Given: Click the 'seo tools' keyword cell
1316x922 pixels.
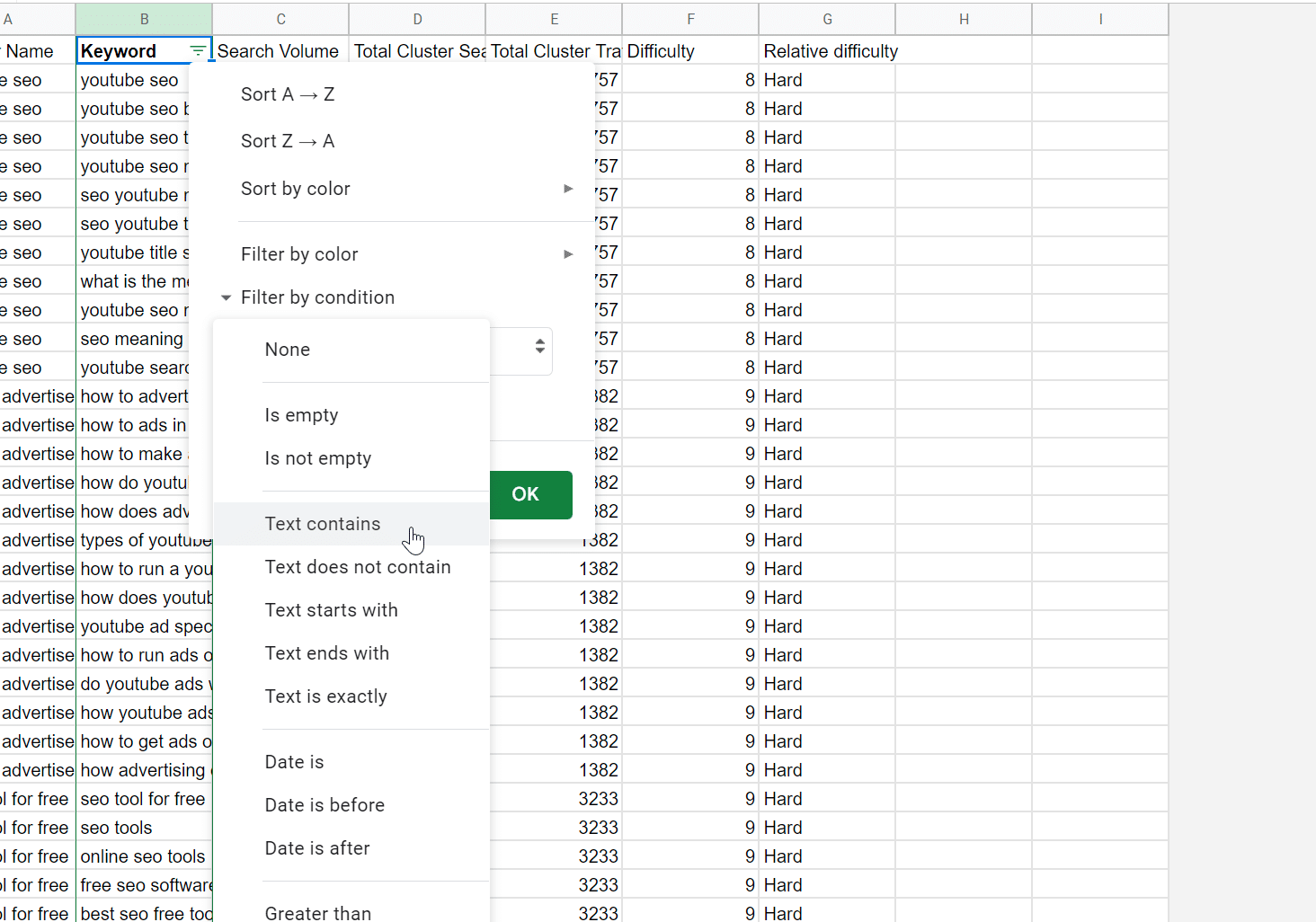Looking at the screenshot, I should 144,828.
